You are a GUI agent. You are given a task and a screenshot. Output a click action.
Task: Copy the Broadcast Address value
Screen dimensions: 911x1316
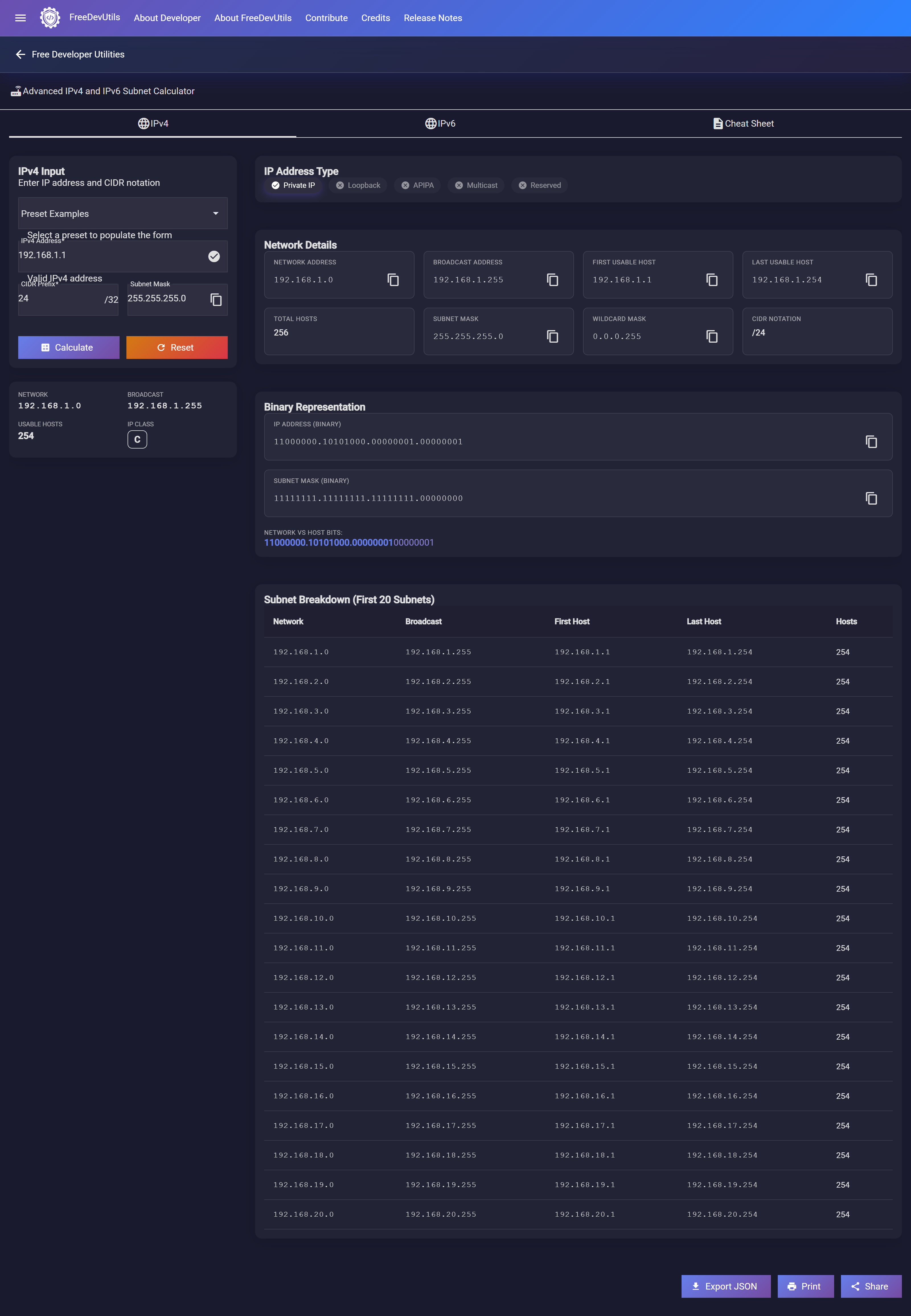coord(552,280)
